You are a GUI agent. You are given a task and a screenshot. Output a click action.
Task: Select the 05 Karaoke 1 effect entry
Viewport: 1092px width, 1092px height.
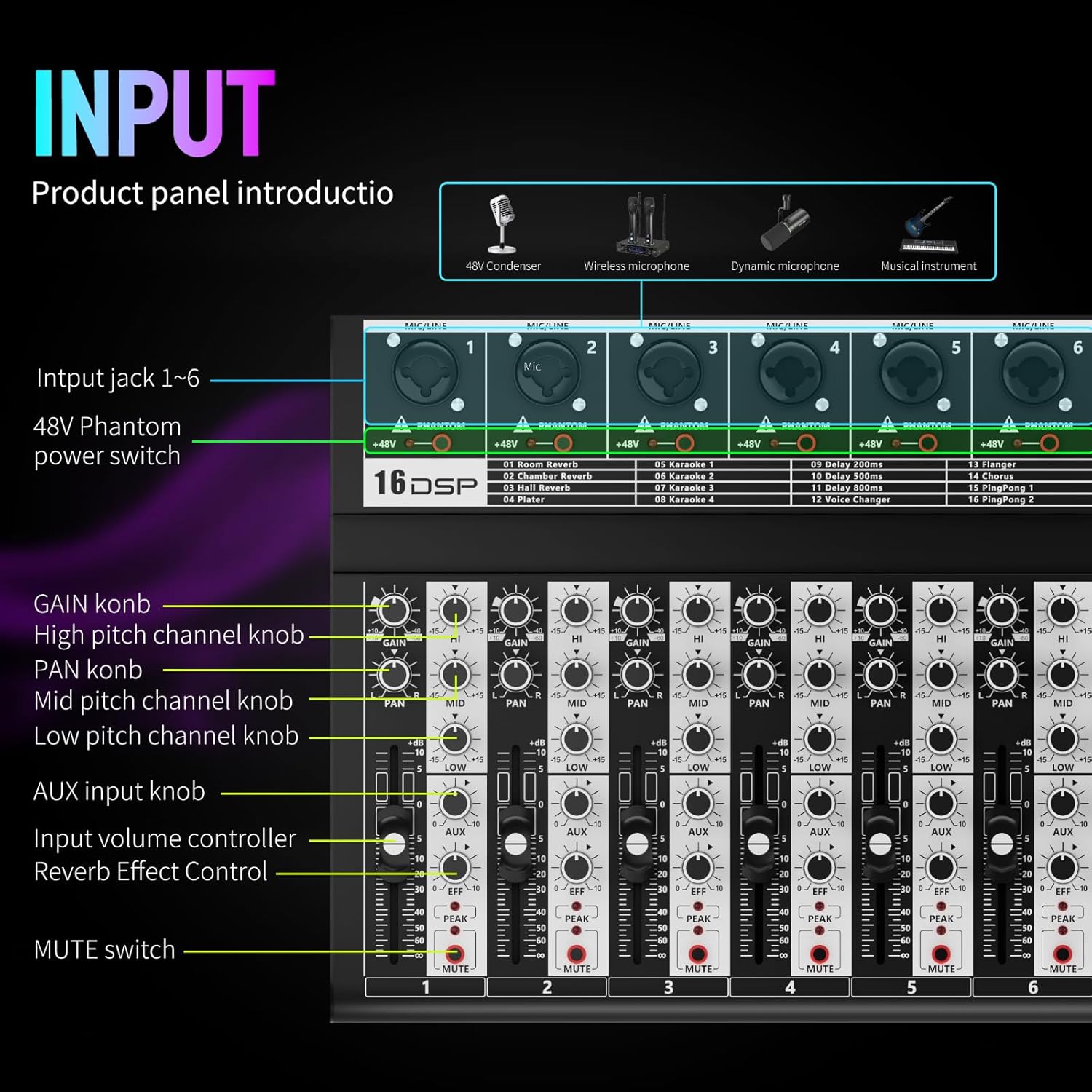pos(684,464)
